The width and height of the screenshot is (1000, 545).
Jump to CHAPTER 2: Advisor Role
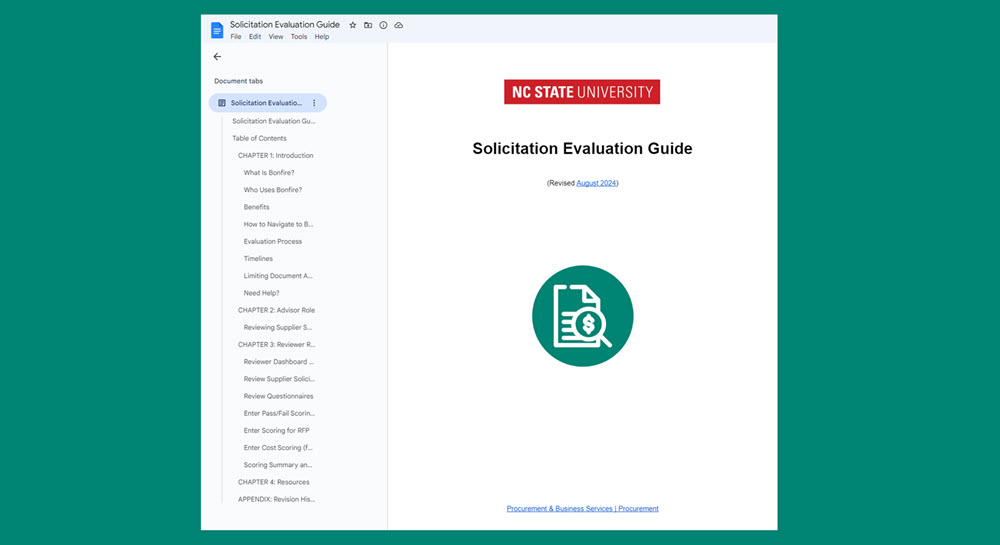click(x=276, y=310)
